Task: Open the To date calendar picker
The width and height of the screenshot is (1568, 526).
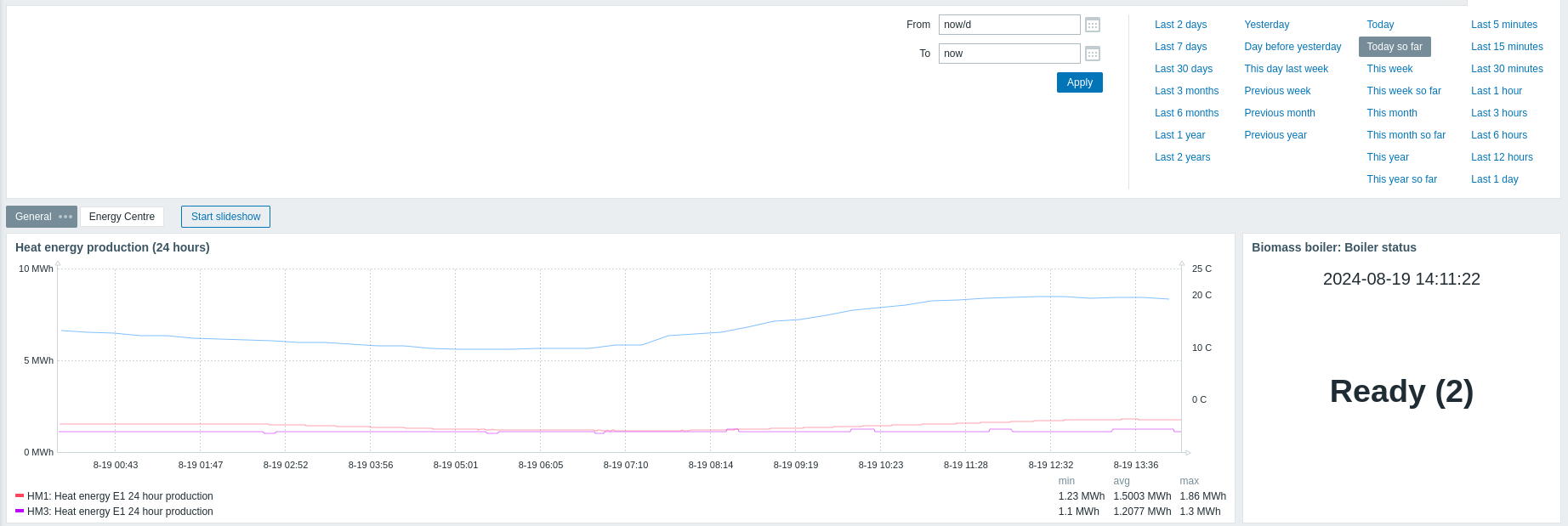Action: coord(1093,54)
